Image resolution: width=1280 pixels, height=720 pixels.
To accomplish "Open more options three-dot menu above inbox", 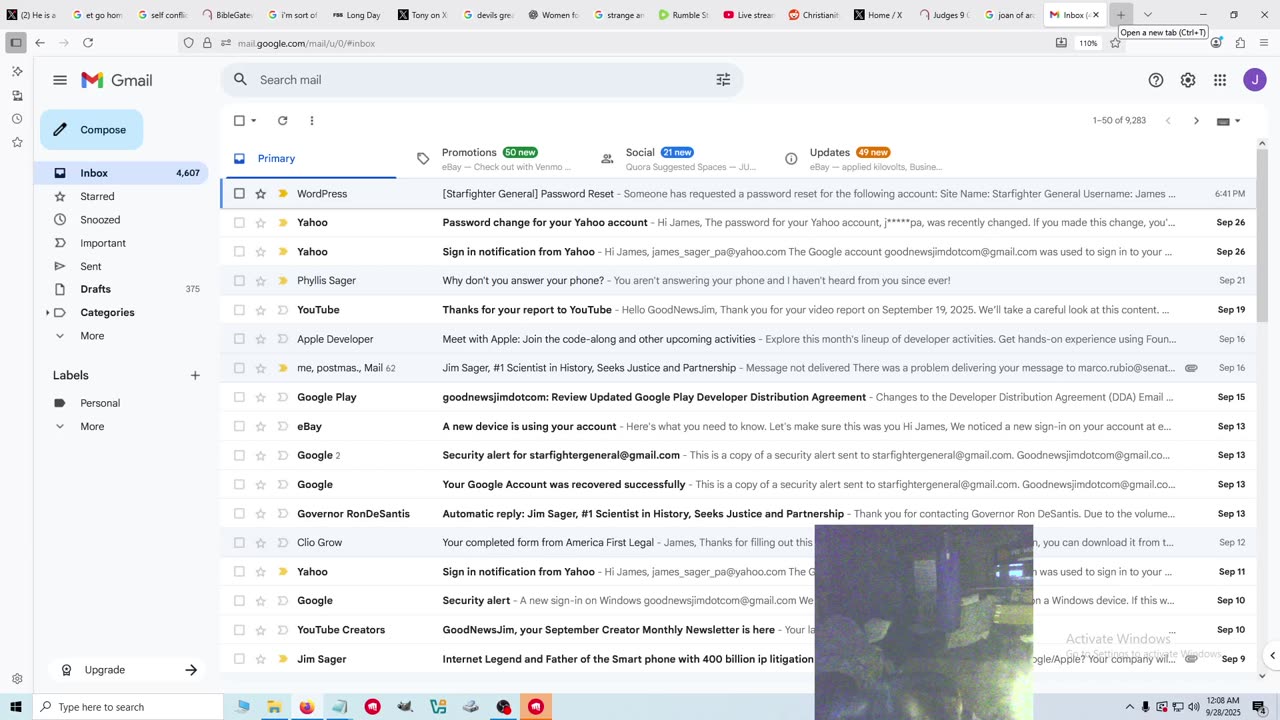I will tap(312, 121).
